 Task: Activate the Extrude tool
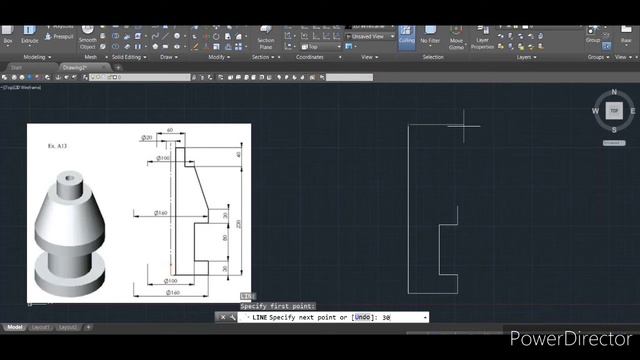pos(29,35)
